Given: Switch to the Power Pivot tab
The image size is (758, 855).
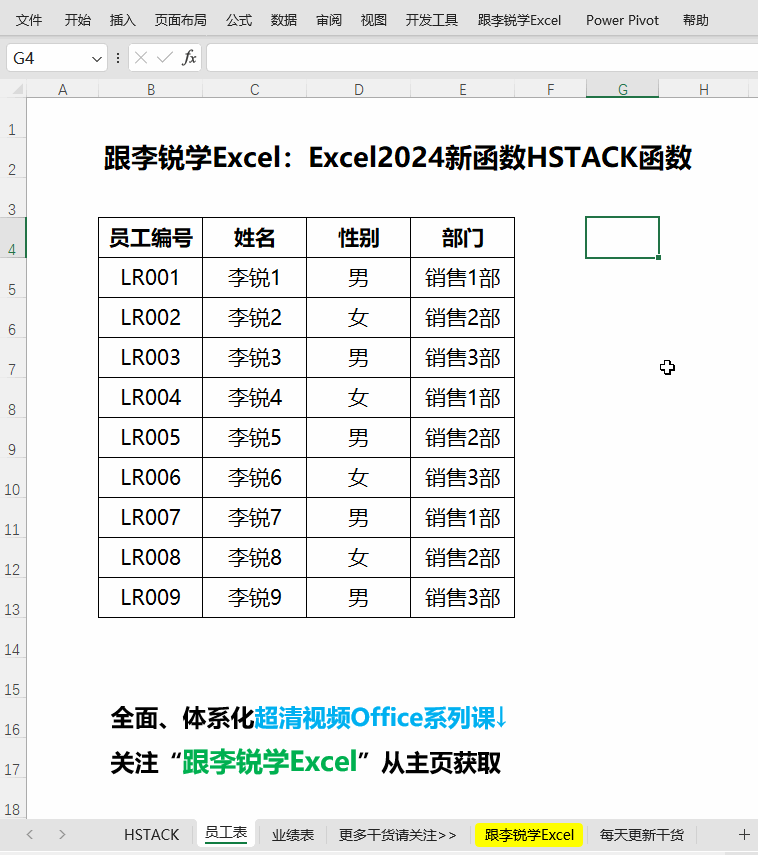Looking at the screenshot, I should point(622,20).
